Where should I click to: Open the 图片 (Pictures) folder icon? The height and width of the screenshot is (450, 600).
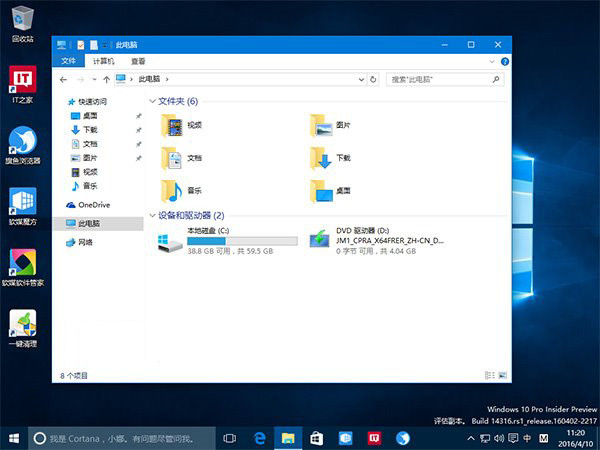click(x=320, y=125)
